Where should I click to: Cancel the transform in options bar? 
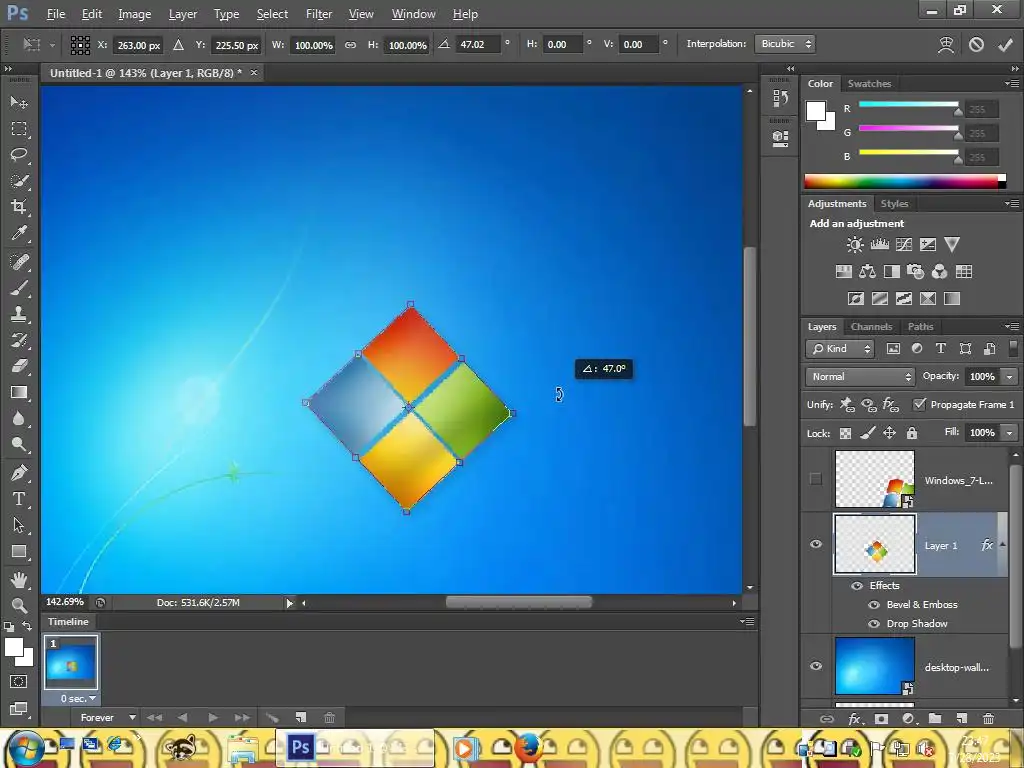click(x=976, y=44)
